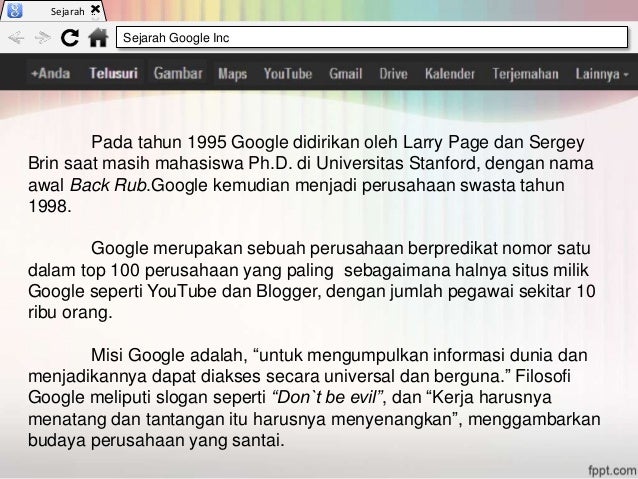Viewport: 638px width, 479px height.
Task: Go to home via house icon
Action: tap(98, 37)
